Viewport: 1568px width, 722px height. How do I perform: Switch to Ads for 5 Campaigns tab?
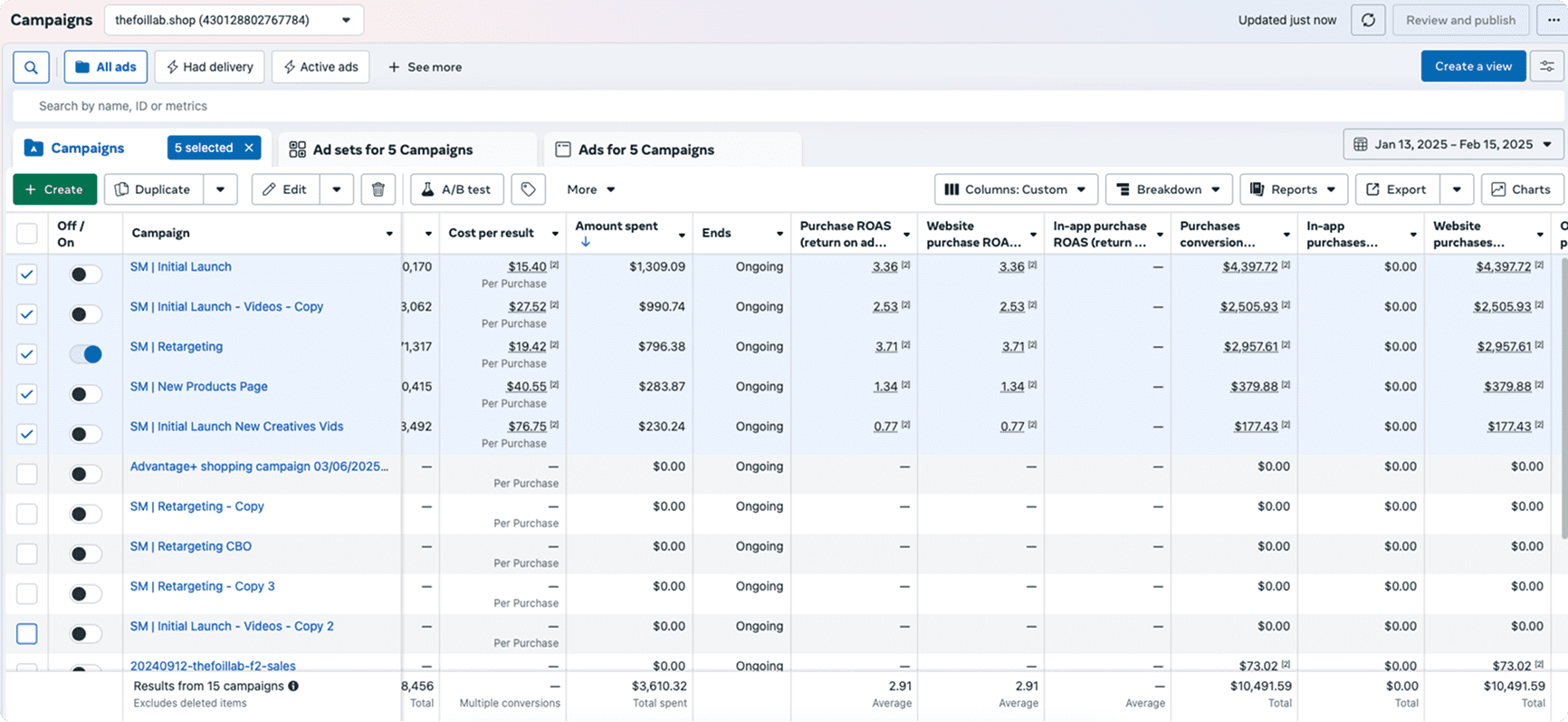point(645,149)
